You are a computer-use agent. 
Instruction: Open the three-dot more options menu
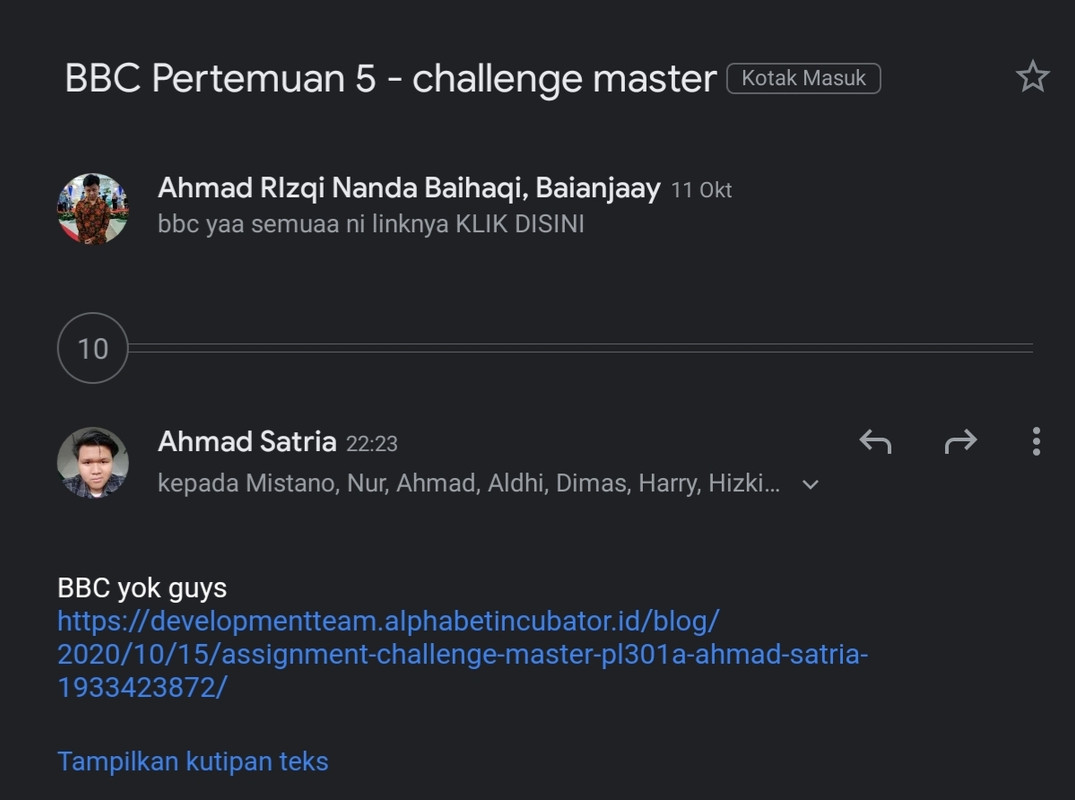click(1036, 441)
